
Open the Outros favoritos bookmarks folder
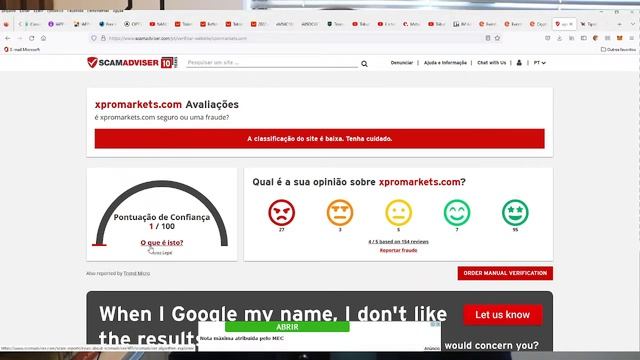point(618,49)
